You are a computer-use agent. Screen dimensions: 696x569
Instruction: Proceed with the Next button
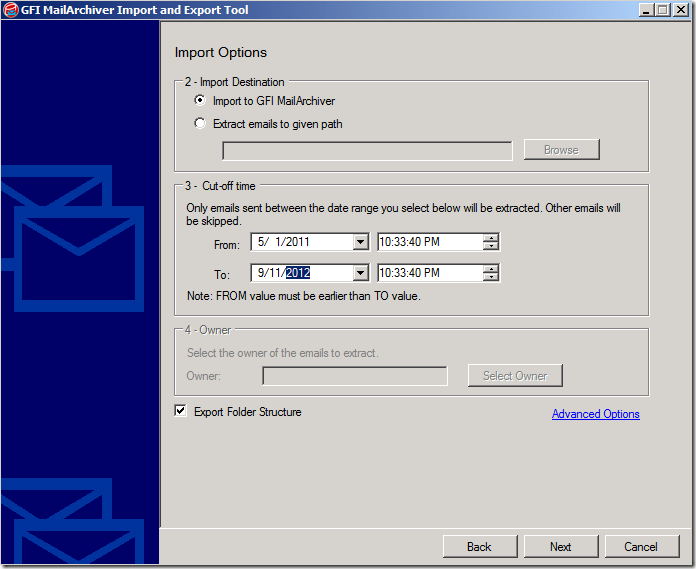point(561,546)
